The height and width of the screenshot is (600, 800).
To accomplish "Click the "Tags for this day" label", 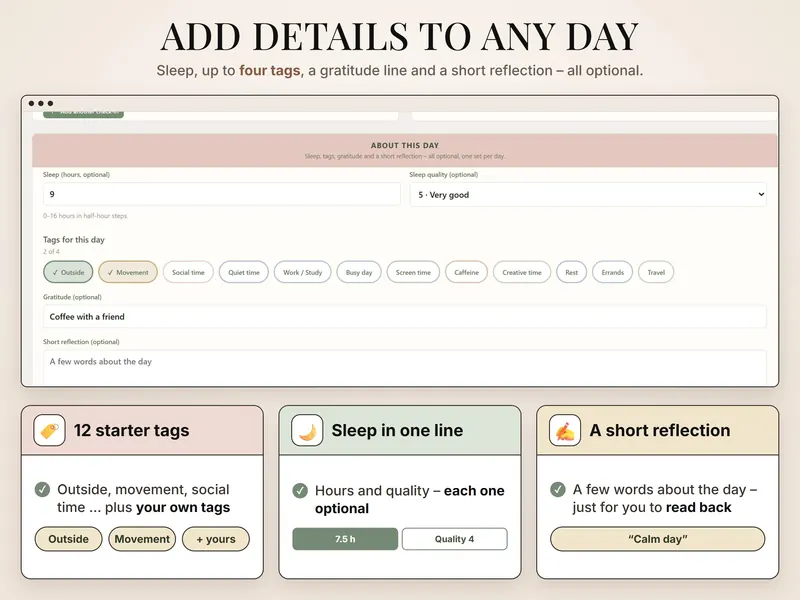I will pos(73,239).
